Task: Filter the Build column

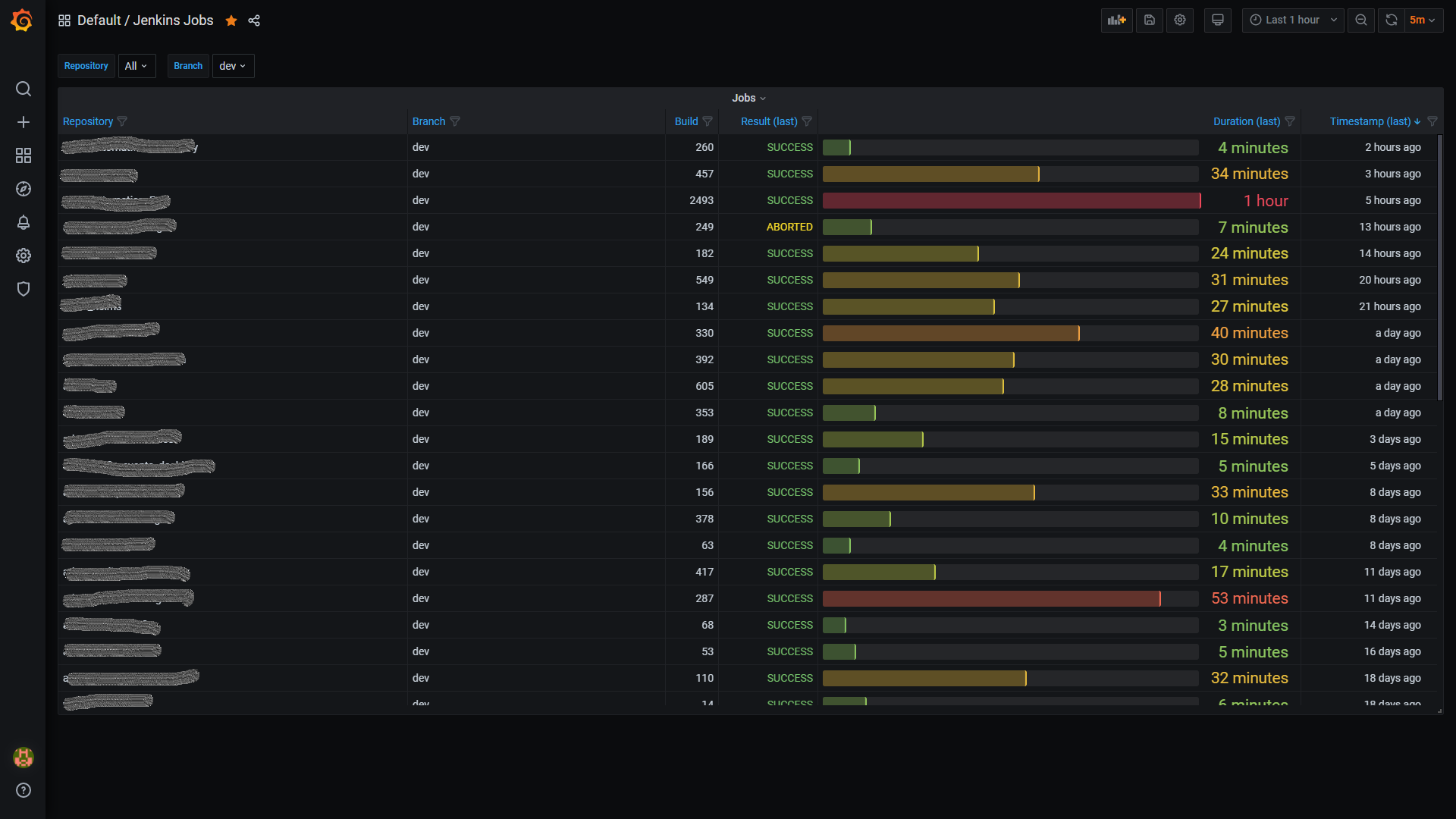Action: (708, 121)
